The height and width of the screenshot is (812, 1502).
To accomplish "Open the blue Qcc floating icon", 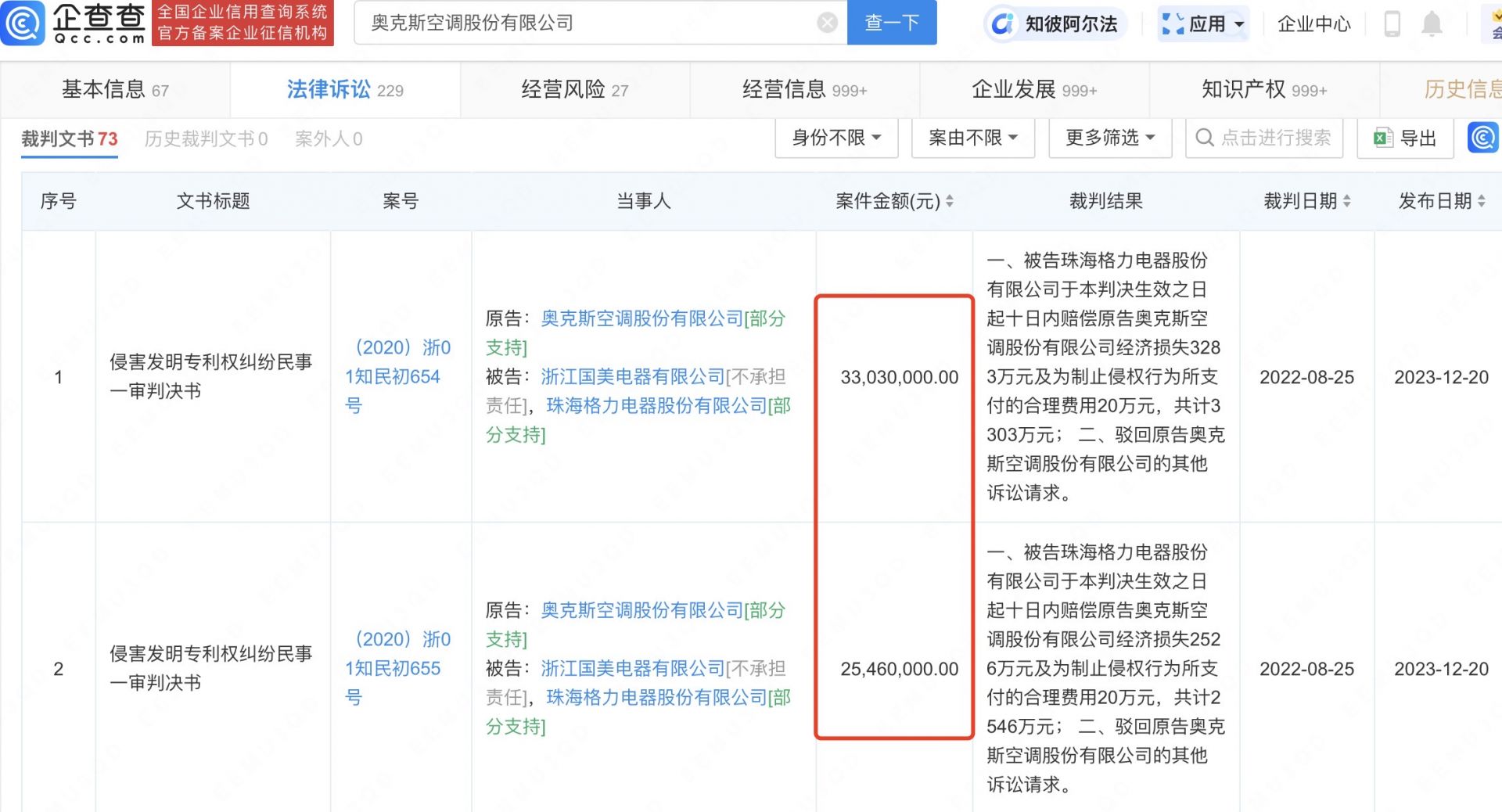I will point(1482,138).
